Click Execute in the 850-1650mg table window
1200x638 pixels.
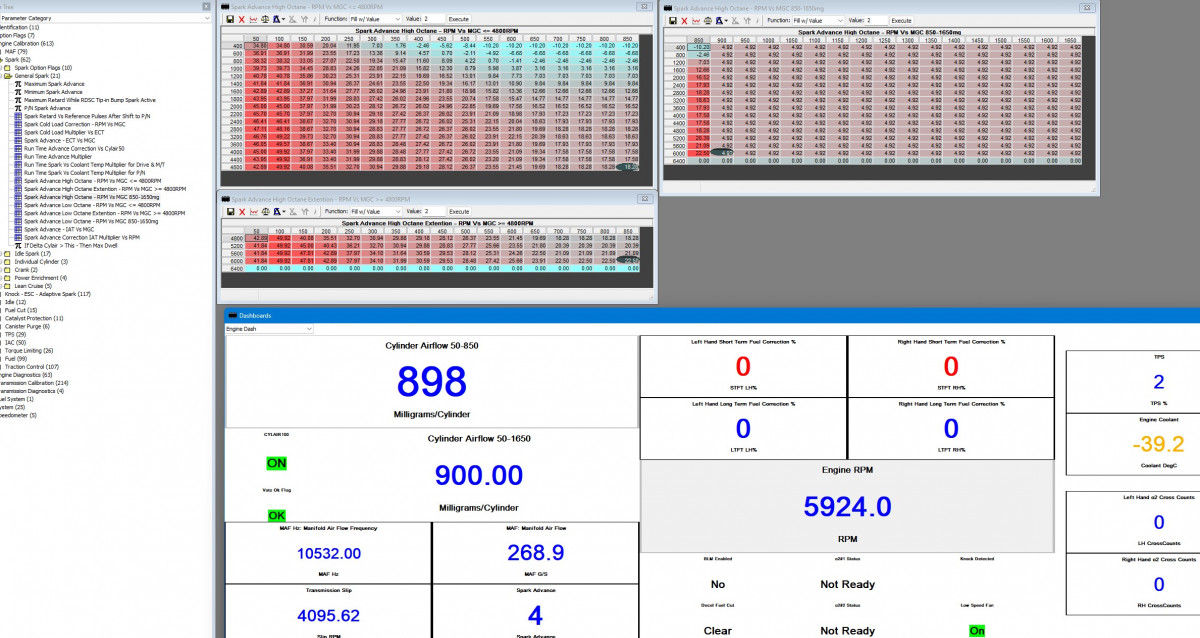click(x=902, y=19)
